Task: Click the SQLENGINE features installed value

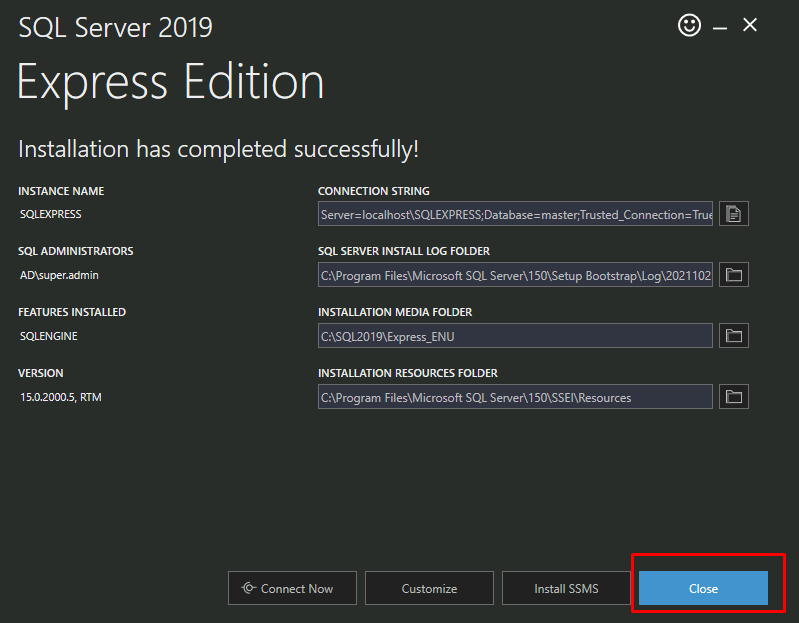Action: click(49, 336)
